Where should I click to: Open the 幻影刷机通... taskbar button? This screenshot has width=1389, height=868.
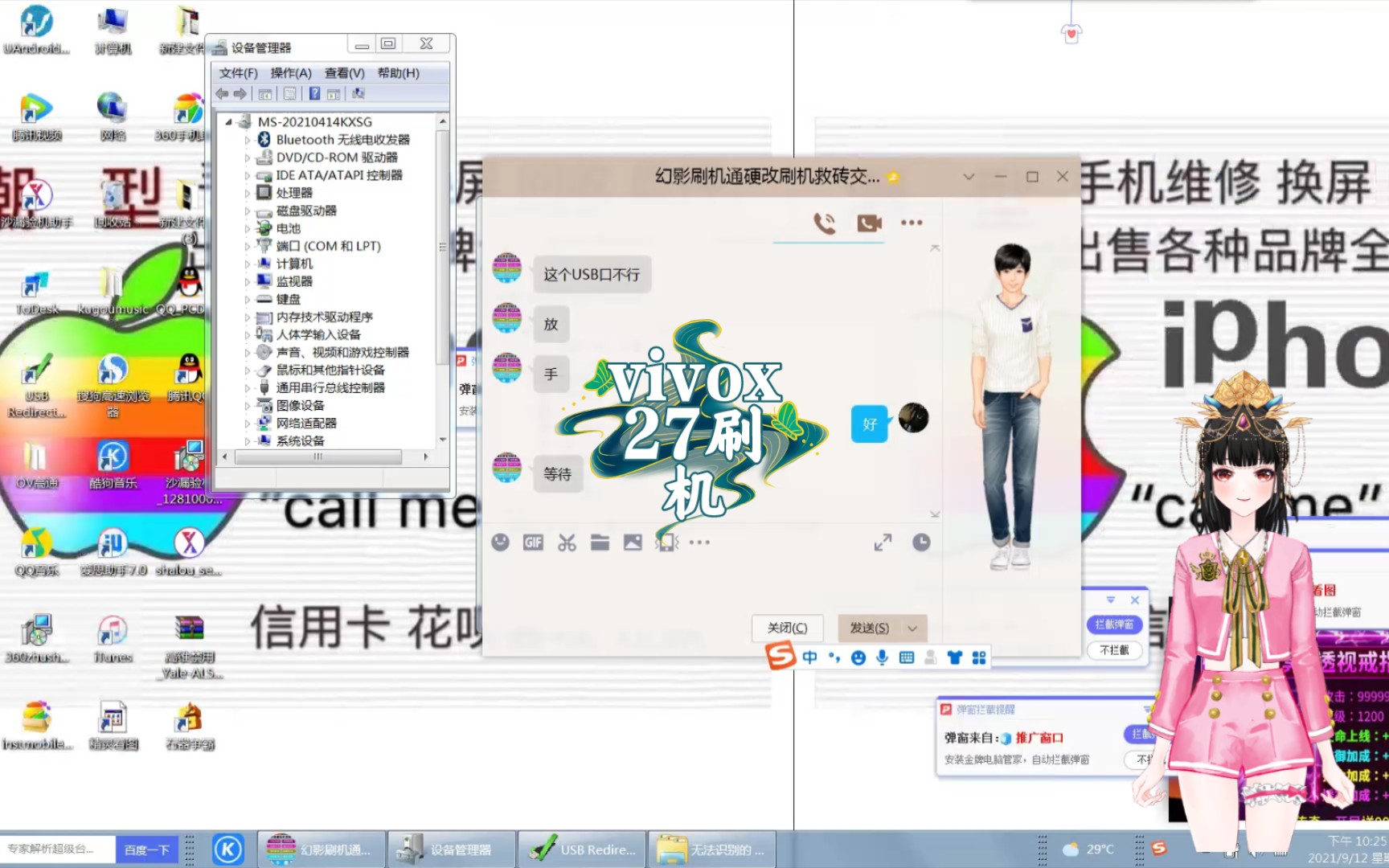pos(322,850)
